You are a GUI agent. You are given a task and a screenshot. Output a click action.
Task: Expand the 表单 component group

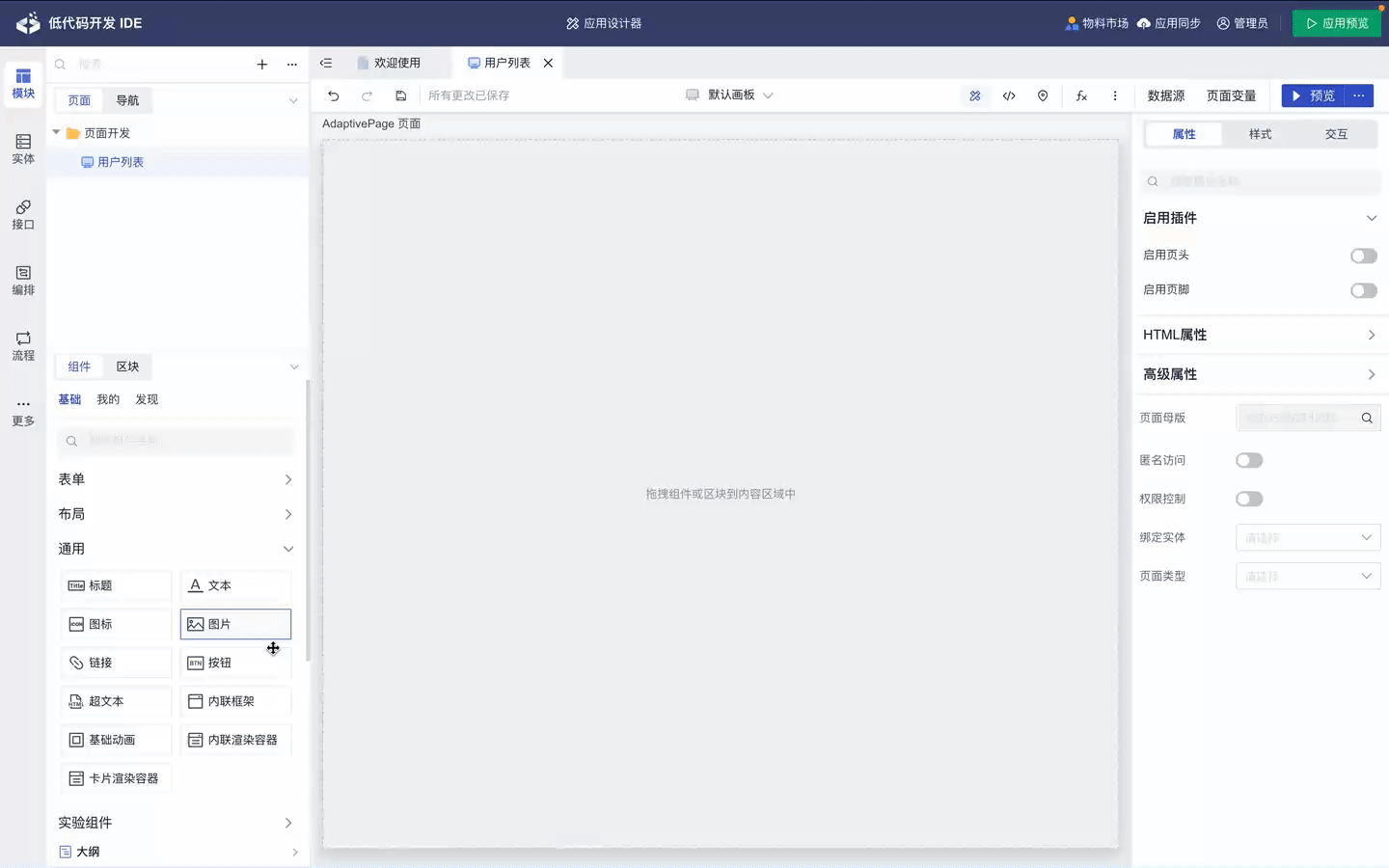point(176,479)
